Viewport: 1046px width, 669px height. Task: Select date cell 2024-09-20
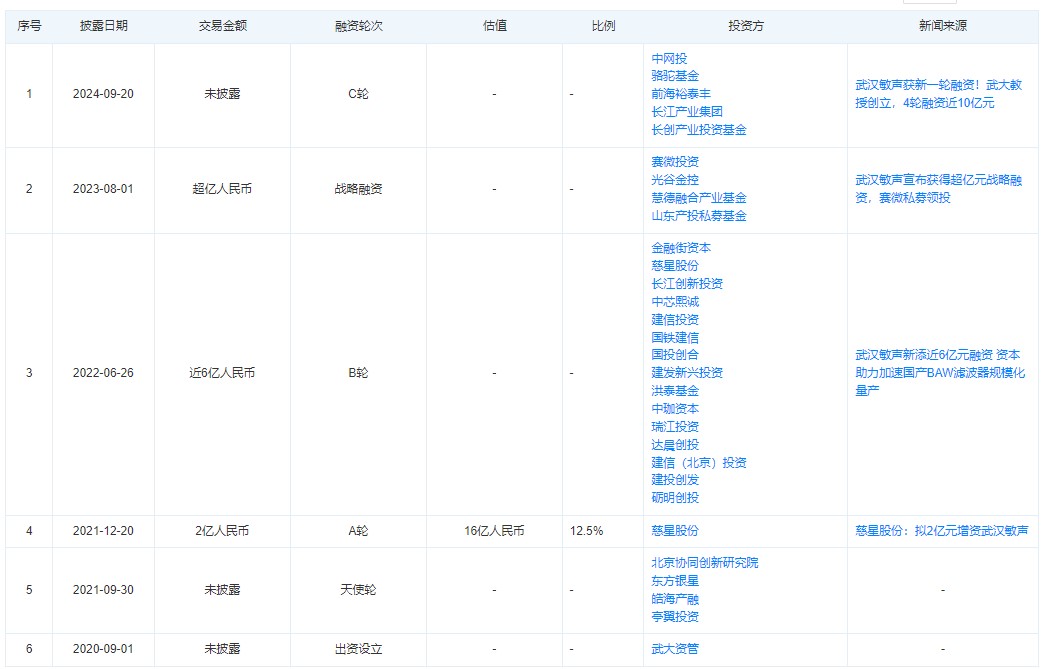[103, 94]
